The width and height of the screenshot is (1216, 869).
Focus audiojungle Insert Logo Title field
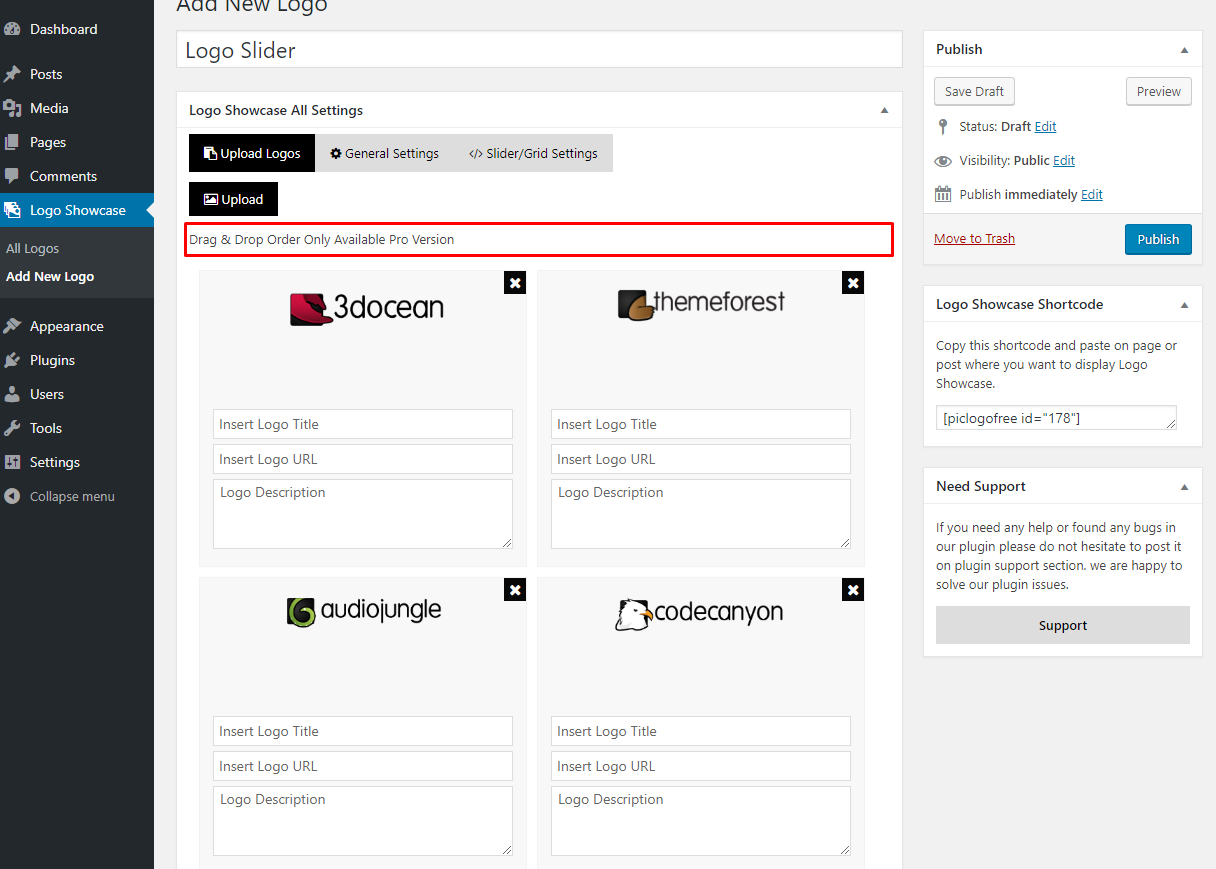pos(363,731)
